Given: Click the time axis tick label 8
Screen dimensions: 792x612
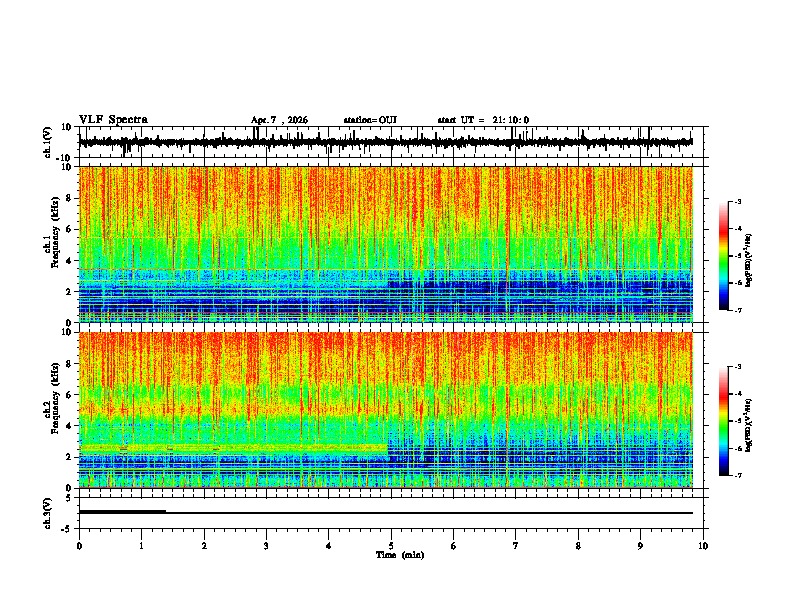Looking at the screenshot, I should (x=578, y=546).
